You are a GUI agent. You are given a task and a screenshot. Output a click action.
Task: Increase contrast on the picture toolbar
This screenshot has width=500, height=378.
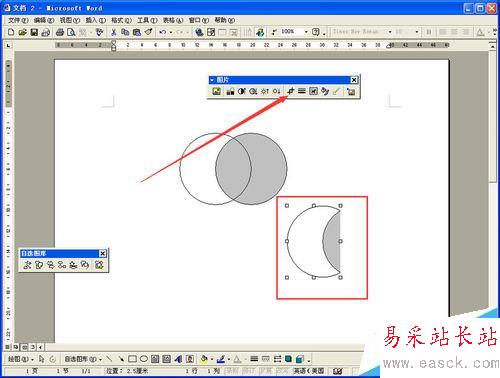tap(242, 91)
